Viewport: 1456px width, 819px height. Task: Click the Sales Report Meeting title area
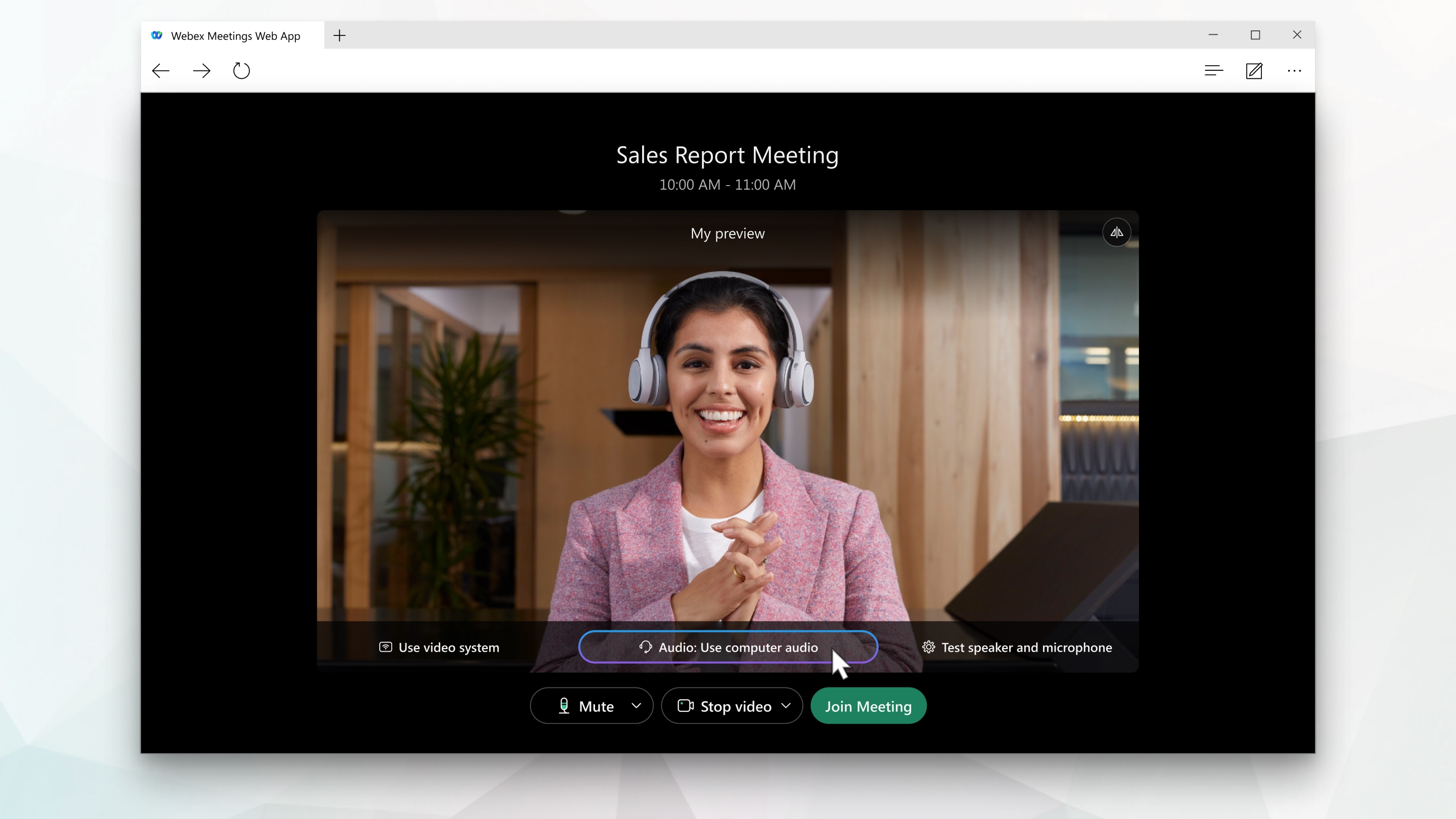(727, 154)
